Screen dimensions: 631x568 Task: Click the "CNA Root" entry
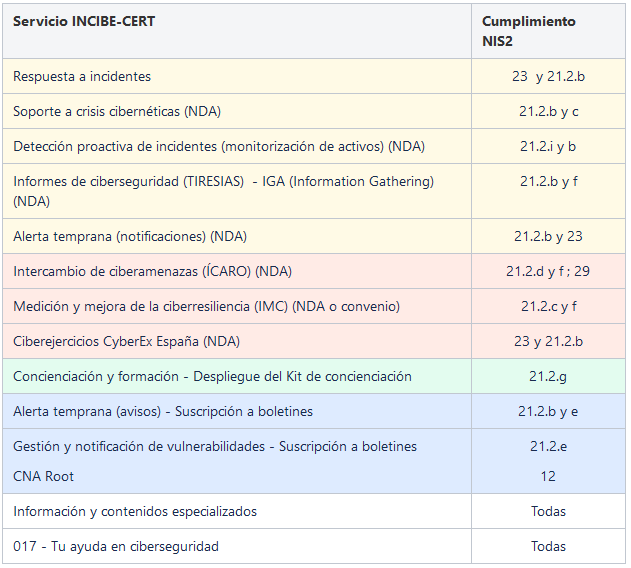(x=43, y=476)
